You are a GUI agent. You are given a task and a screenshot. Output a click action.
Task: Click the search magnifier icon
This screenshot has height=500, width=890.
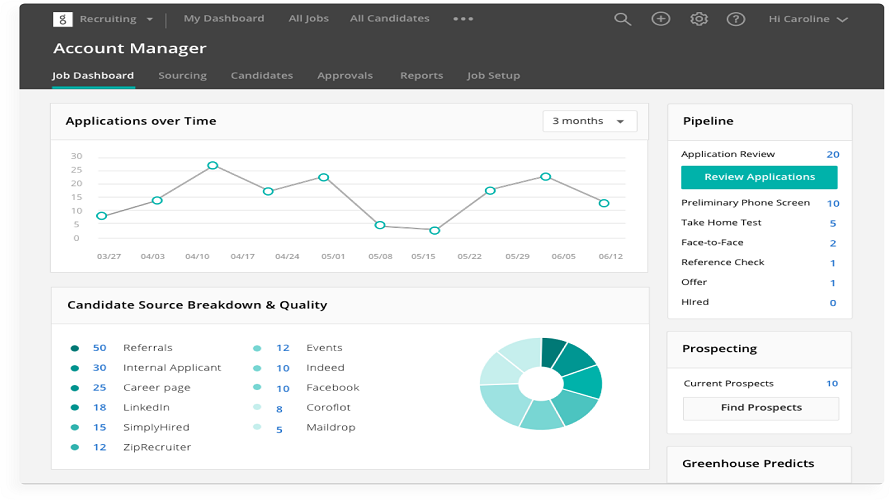point(623,19)
